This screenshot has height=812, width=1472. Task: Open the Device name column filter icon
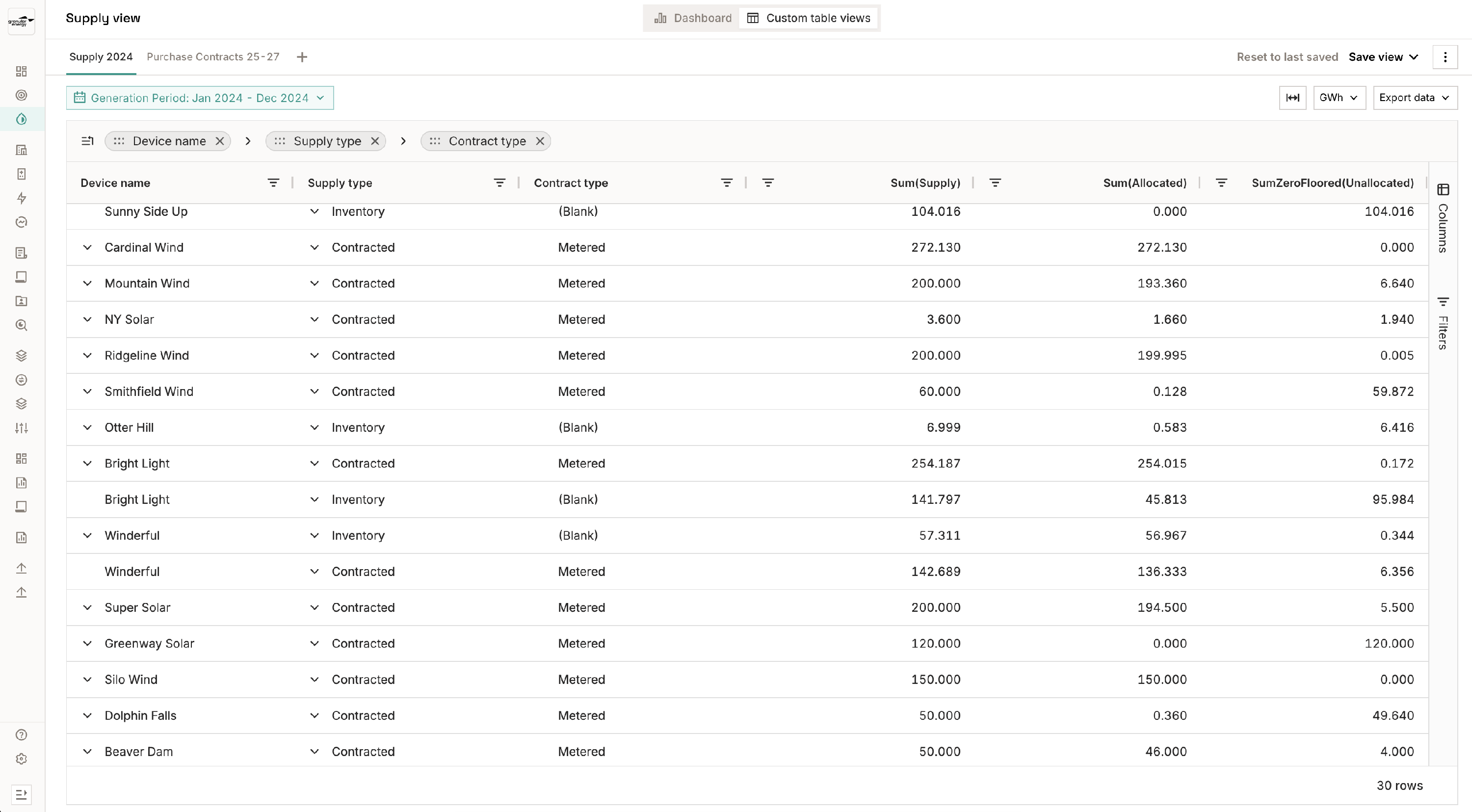(273, 183)
